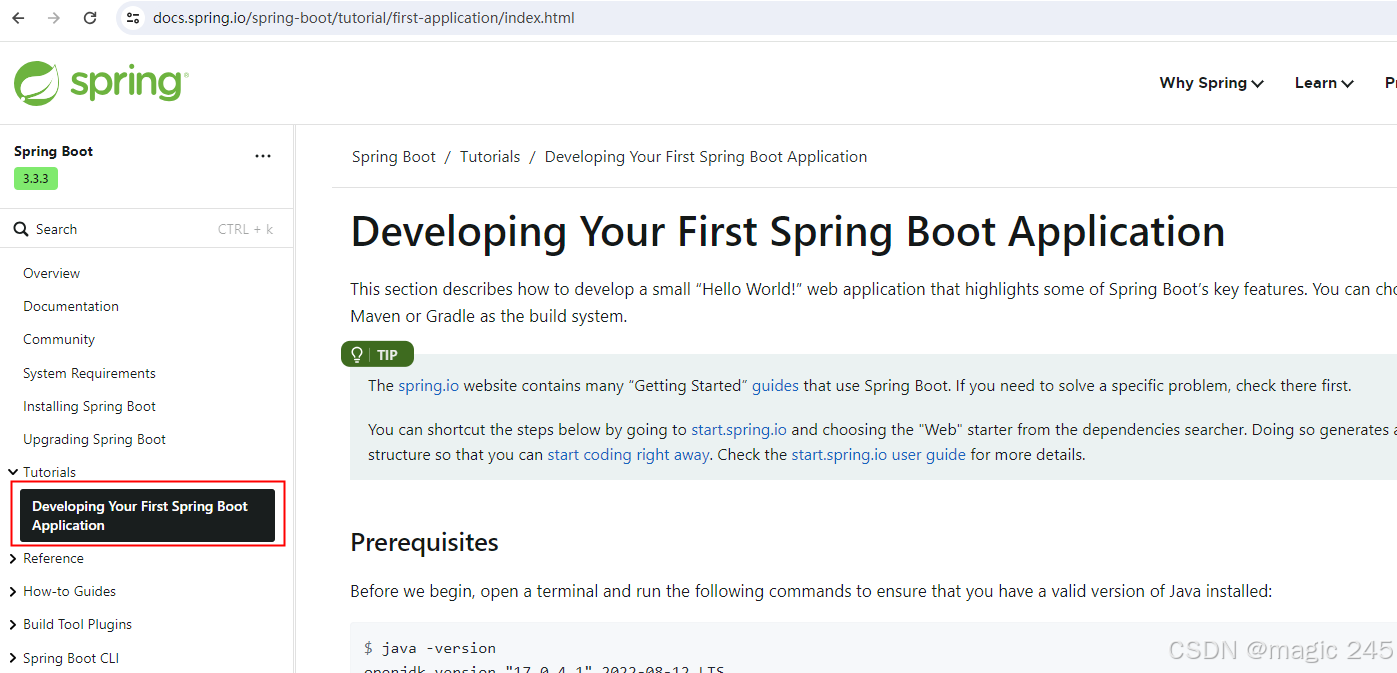Select Developing Your First Spring Boot Application nav item

point(147,515)
